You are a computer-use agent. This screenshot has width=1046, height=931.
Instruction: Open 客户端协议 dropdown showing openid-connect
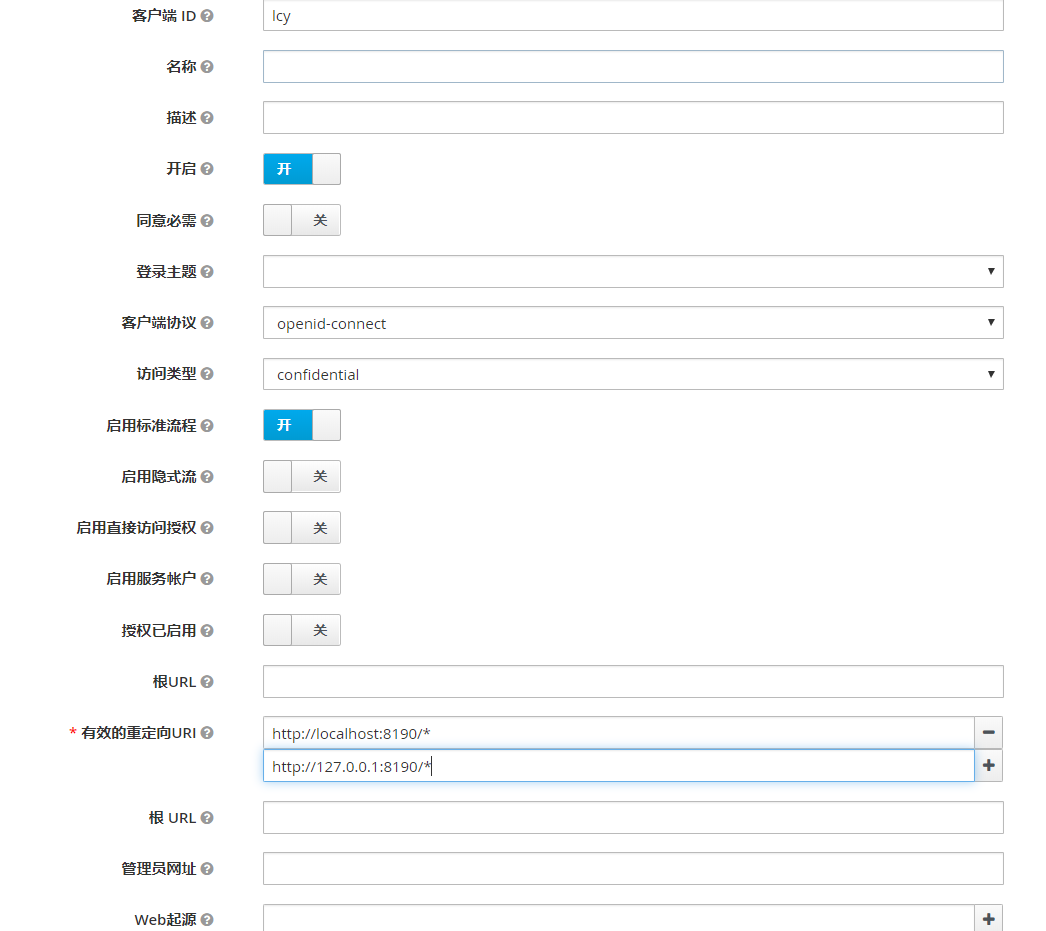coord(632,323)
